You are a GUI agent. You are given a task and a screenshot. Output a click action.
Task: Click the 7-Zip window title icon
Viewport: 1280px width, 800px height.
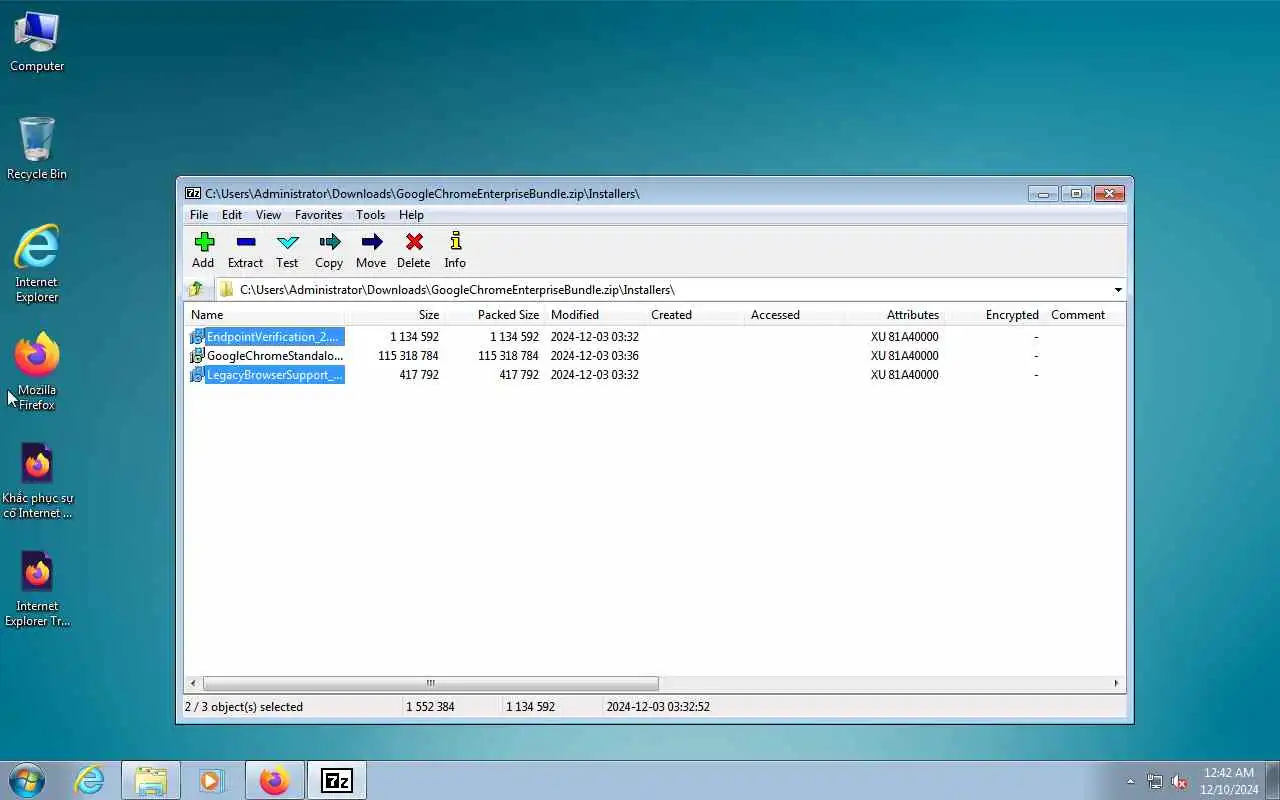point(193,193)
